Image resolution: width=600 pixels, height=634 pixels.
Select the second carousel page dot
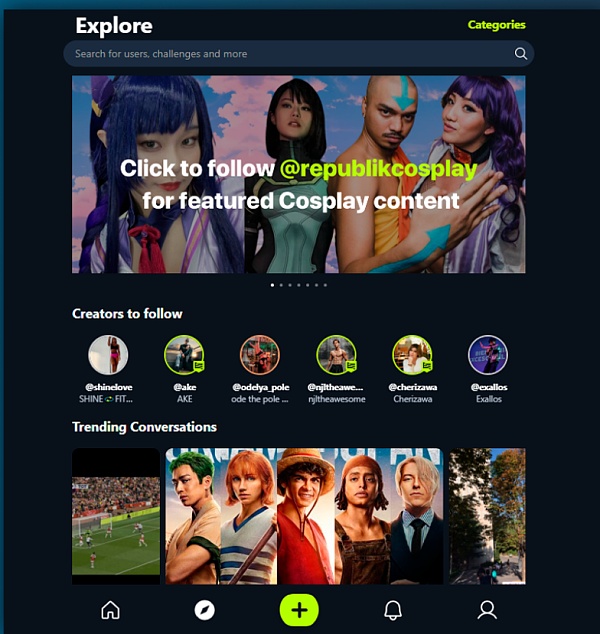tap(281, 285)
